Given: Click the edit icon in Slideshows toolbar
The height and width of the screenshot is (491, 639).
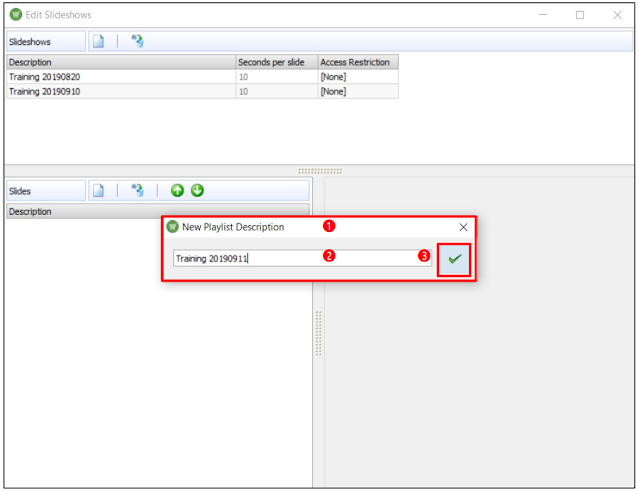Looking at the screenshot, I should pos(137,41).
